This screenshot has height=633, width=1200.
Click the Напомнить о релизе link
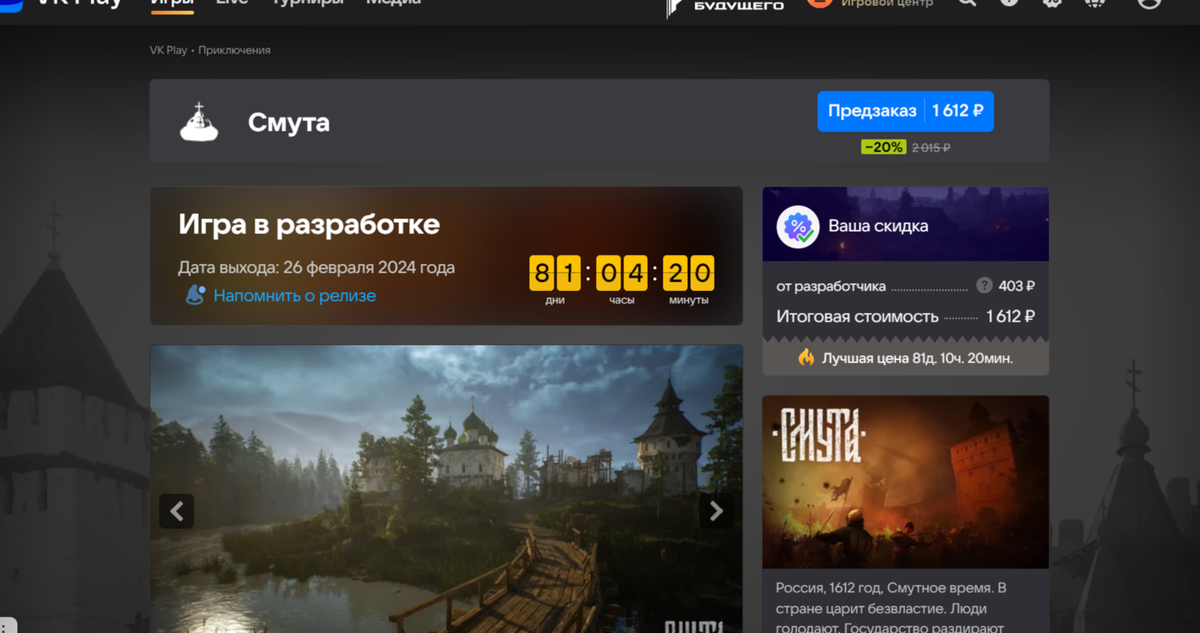click(x=295, y=296)
